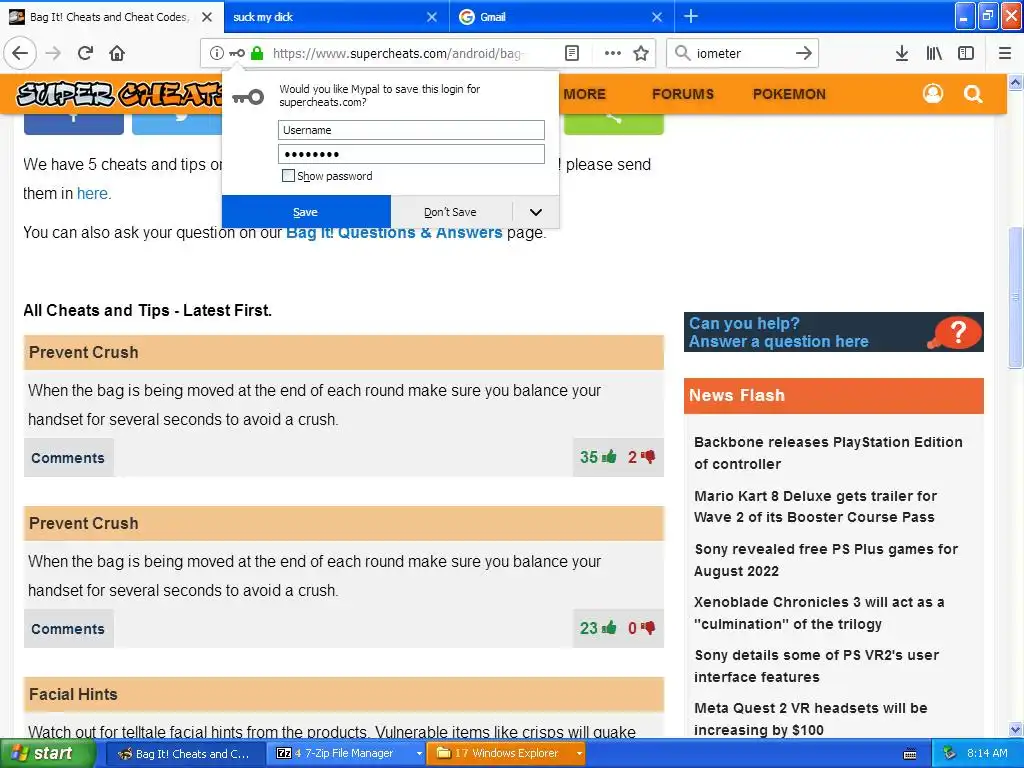Open page actions three-dot menu
This screenshot has height=768, width=1024.
(x=613, y=53)
